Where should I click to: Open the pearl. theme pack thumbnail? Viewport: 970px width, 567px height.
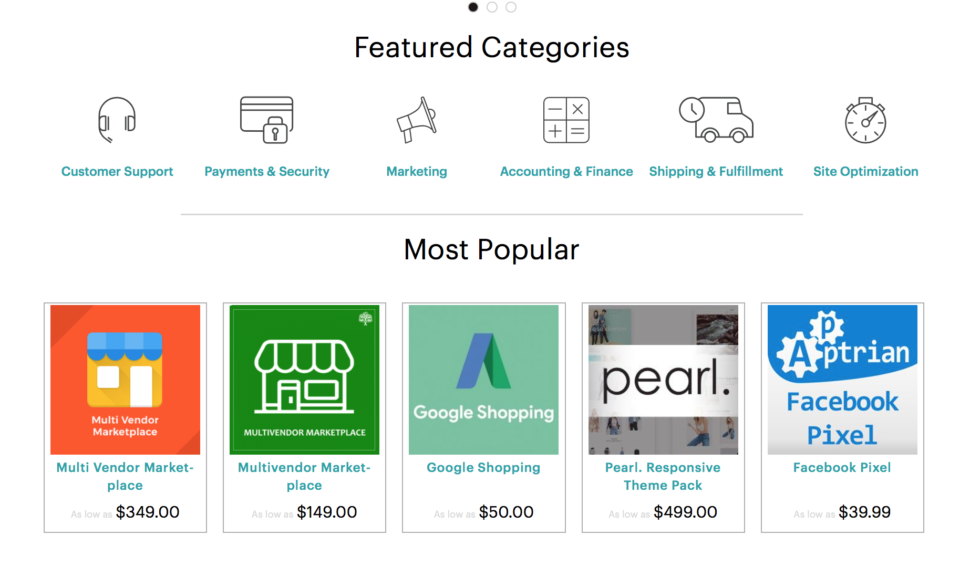(x=663, y=380)
